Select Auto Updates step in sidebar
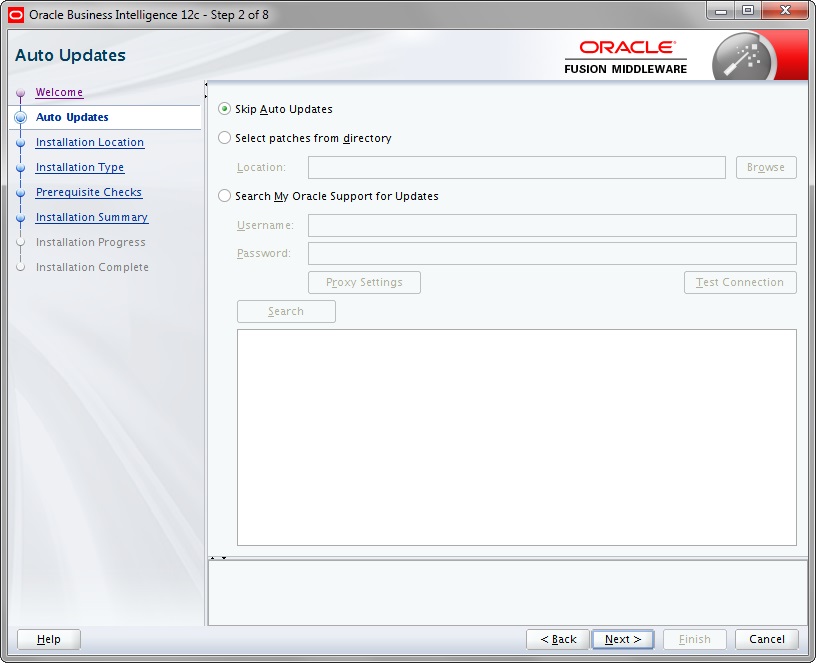Screen dimensions: 816x663 click(x=72, y=117)
